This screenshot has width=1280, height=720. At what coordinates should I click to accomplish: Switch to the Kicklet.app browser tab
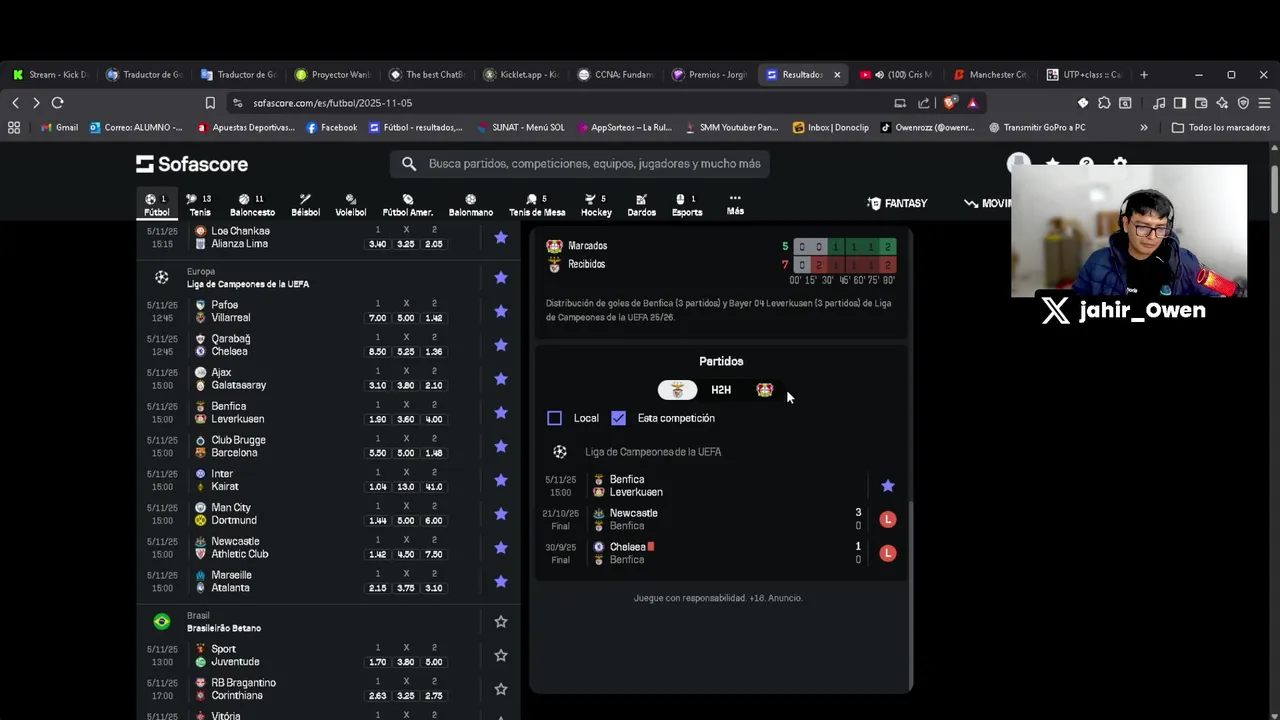(520, 75)
